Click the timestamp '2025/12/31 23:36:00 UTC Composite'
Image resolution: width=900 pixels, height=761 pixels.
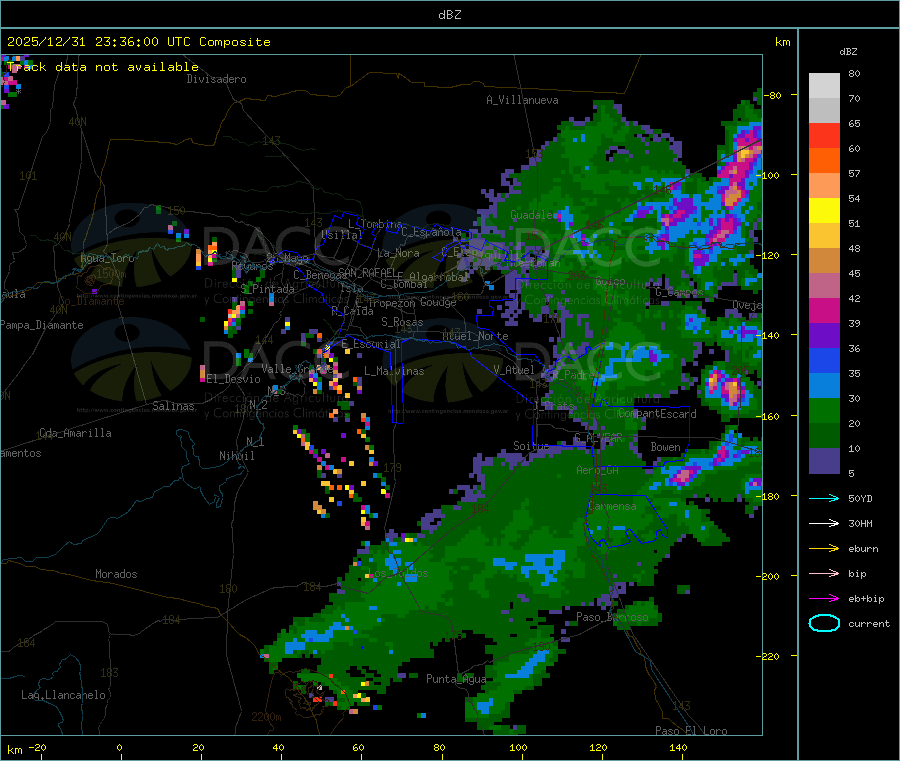pos(138,42)
